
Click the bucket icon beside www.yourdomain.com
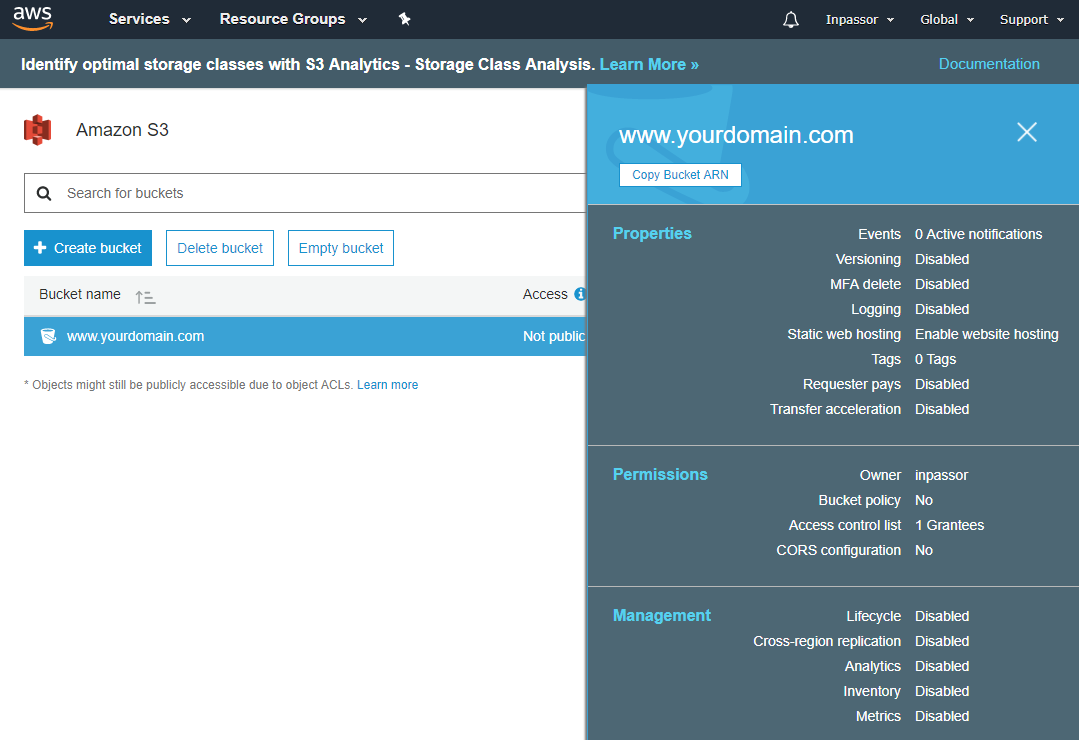click(48, 336)
